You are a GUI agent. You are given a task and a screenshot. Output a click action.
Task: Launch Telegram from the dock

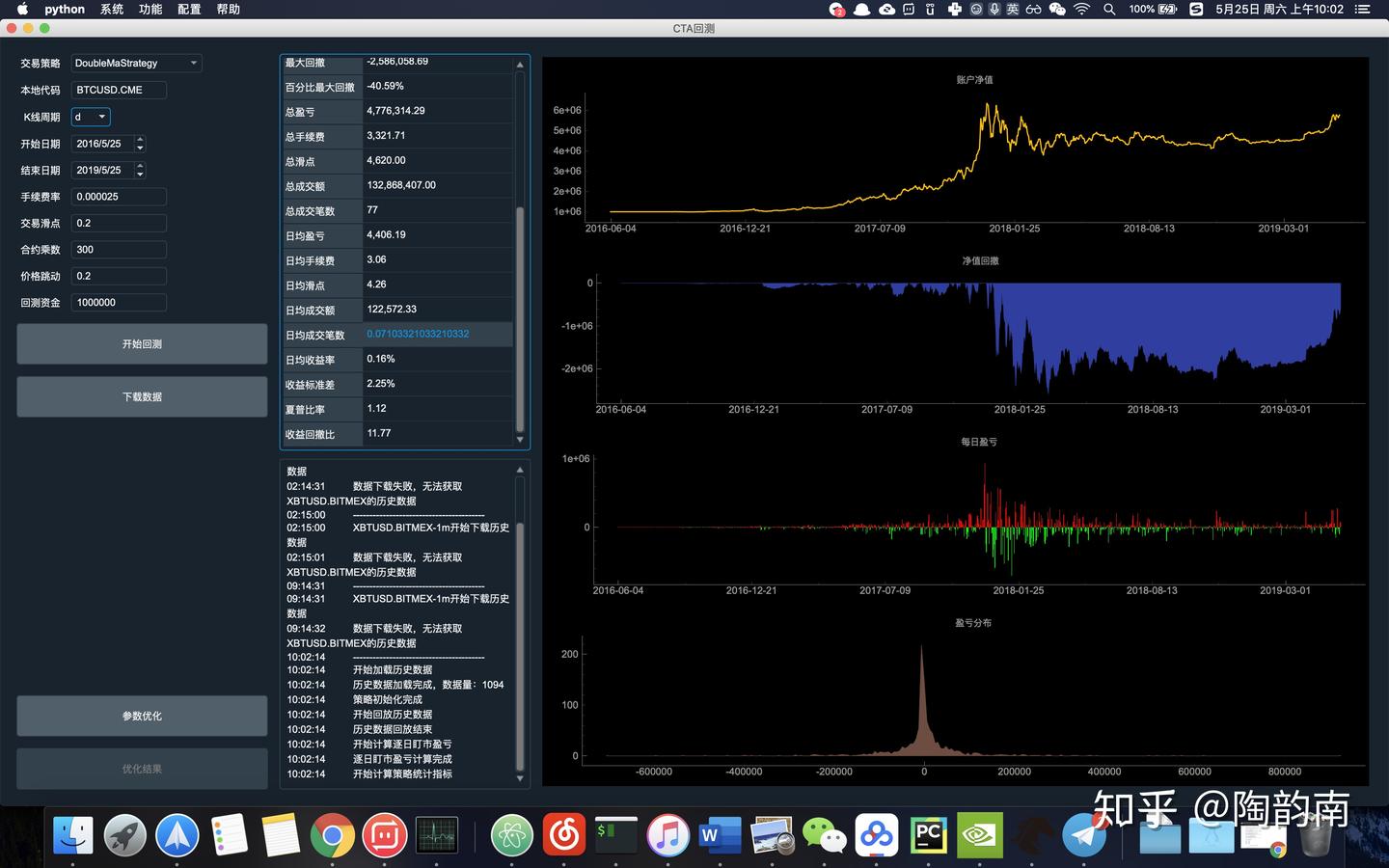[x=1085, y=835]
